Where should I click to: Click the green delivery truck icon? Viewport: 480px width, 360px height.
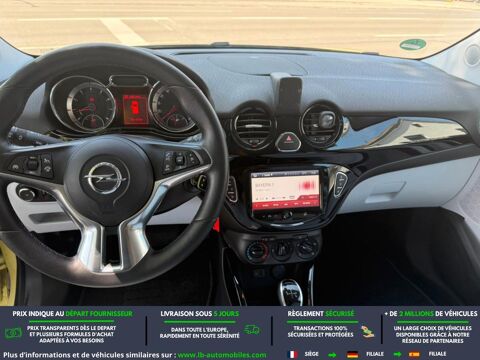(x=252, y=330)
